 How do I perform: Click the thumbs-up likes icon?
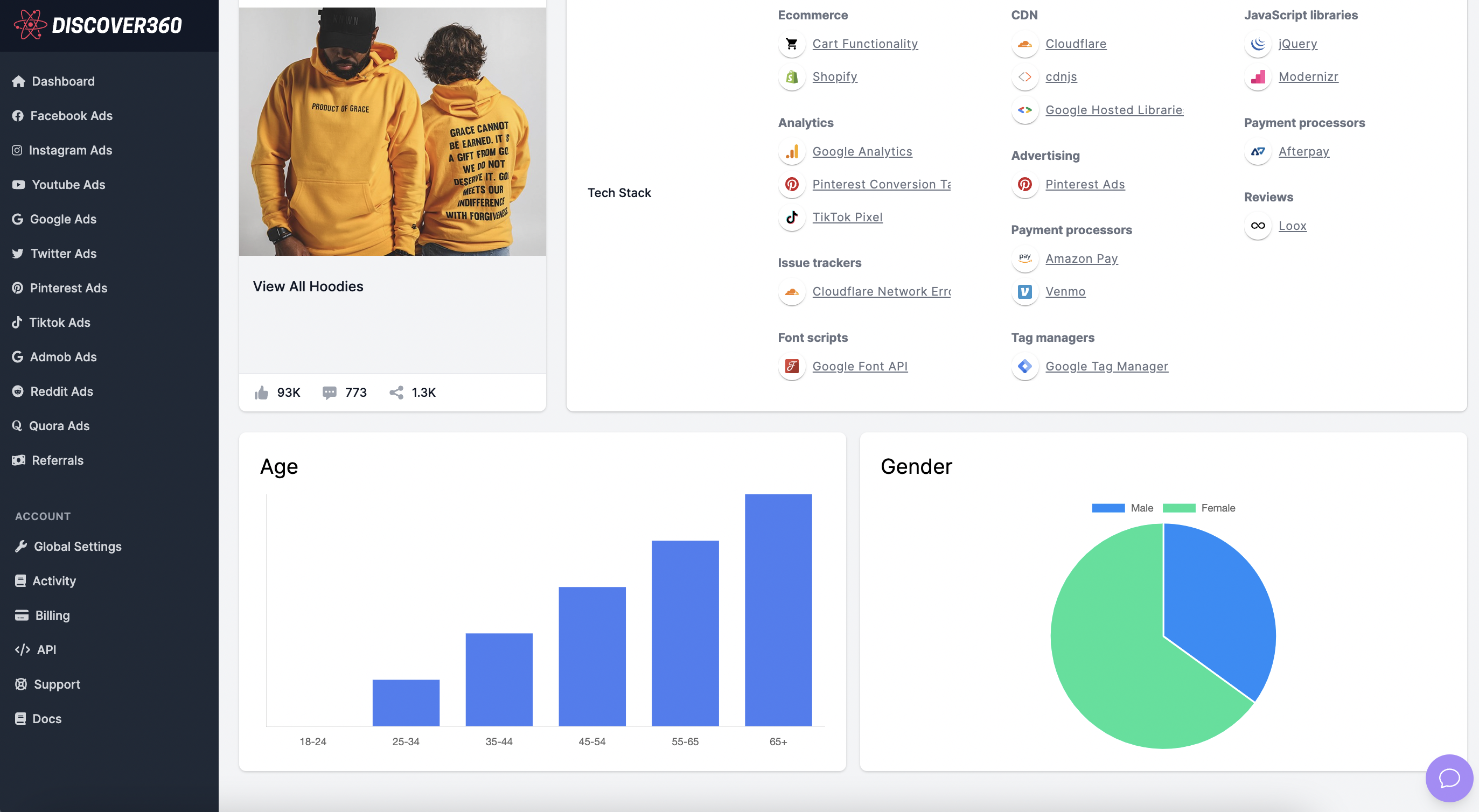261,393
